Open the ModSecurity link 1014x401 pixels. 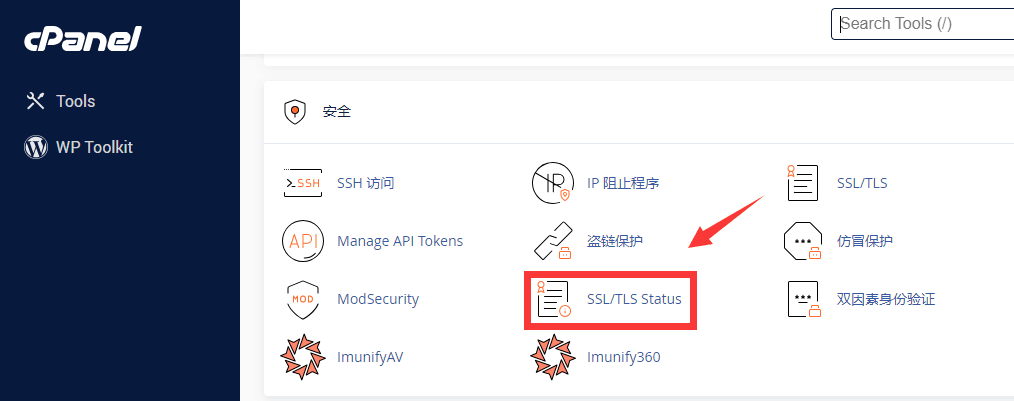pos(378,299)
